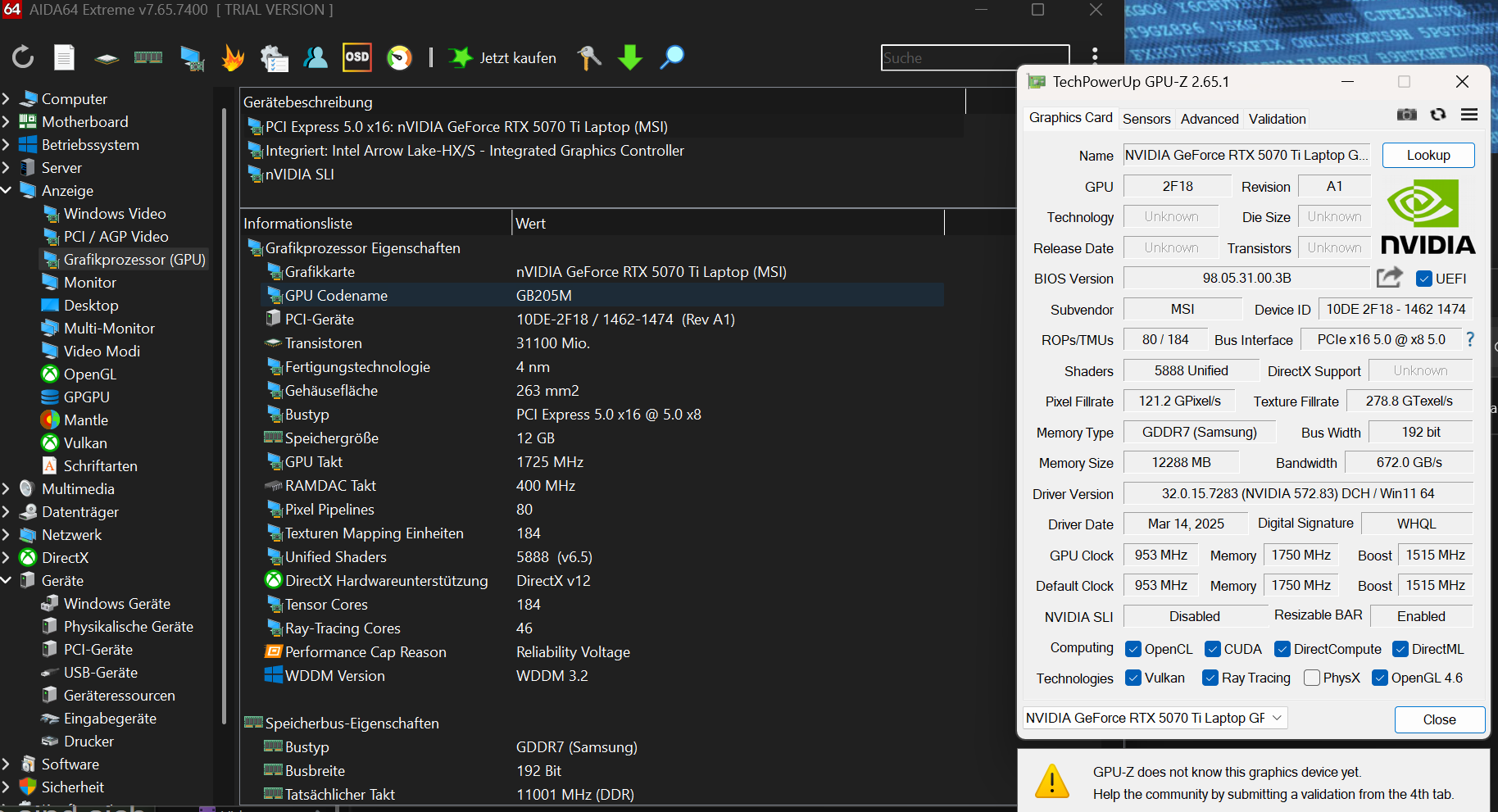This screenshot has width=1498, height=812.
Task: Click the tree panel vertical scrollbar
Action: pyautogui.click(x=224, y=416)
